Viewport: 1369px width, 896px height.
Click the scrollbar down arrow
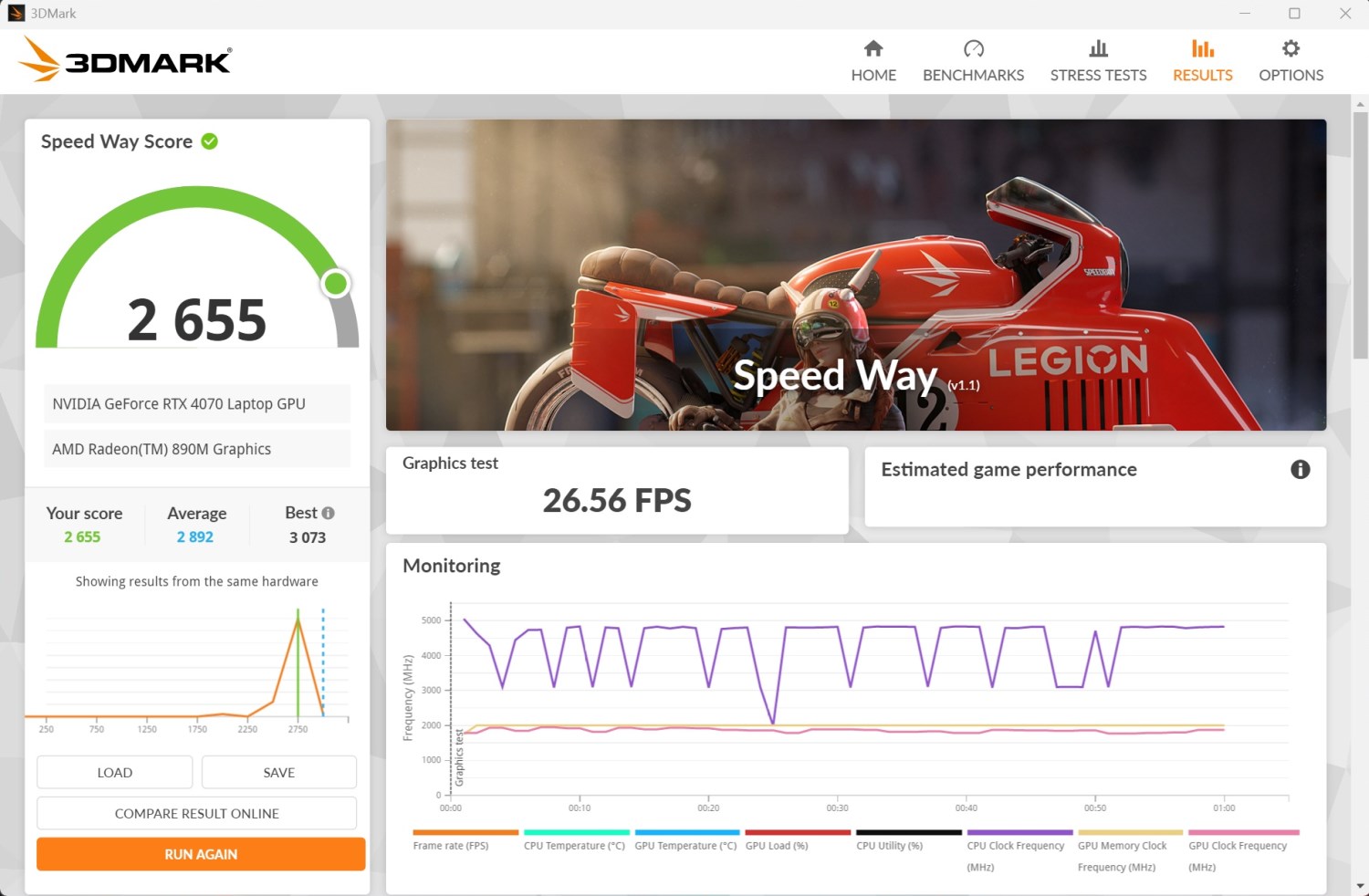pos(1360,885)
